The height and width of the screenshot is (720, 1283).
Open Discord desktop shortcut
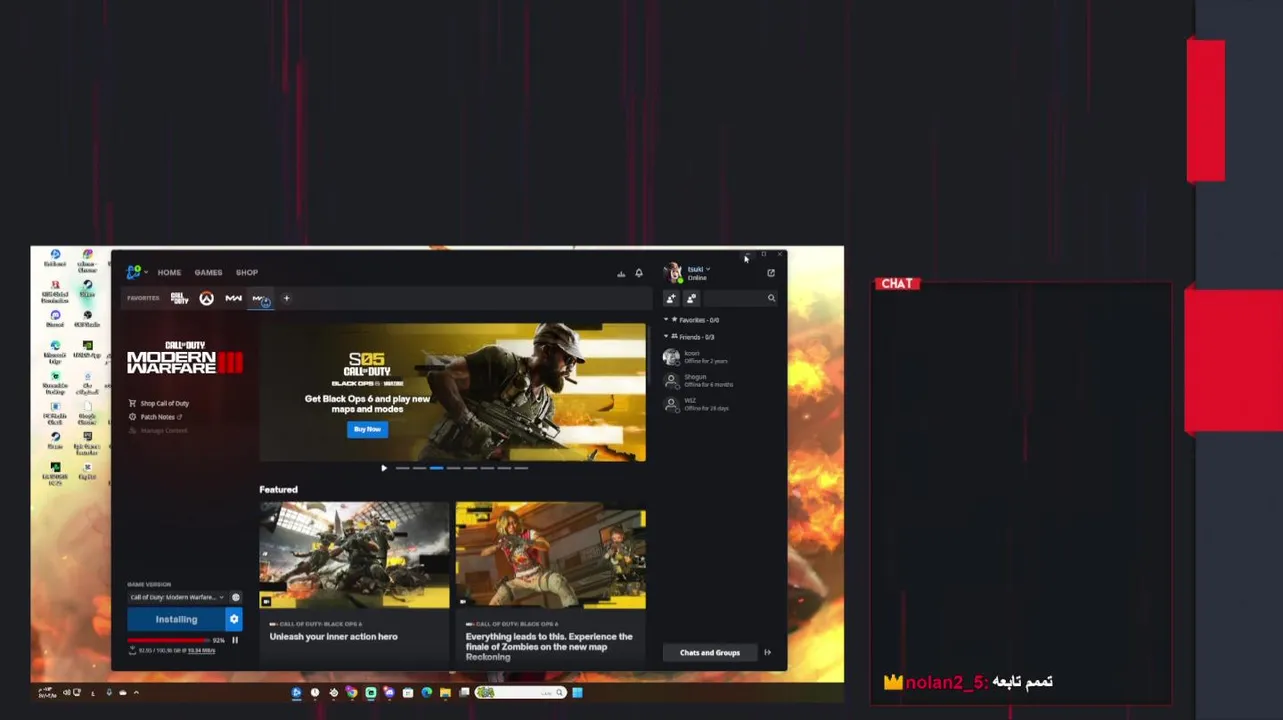point(55,318)
